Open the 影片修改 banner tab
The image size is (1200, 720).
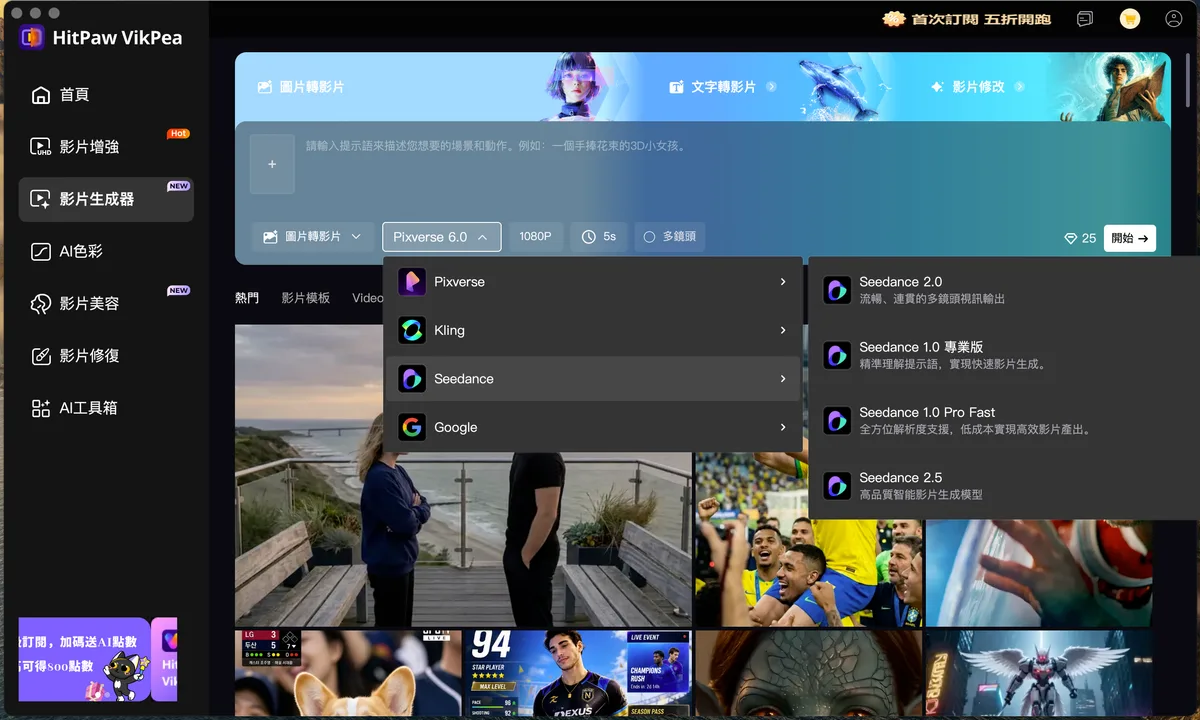point(979,87)
